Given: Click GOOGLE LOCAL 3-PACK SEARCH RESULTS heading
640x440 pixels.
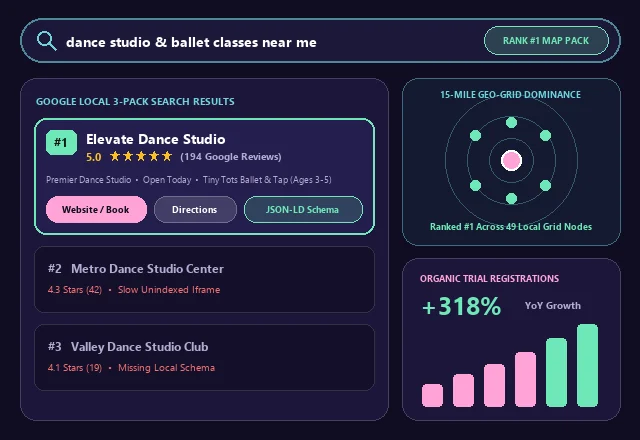Looking at the screenshot, I should [135, 102].
